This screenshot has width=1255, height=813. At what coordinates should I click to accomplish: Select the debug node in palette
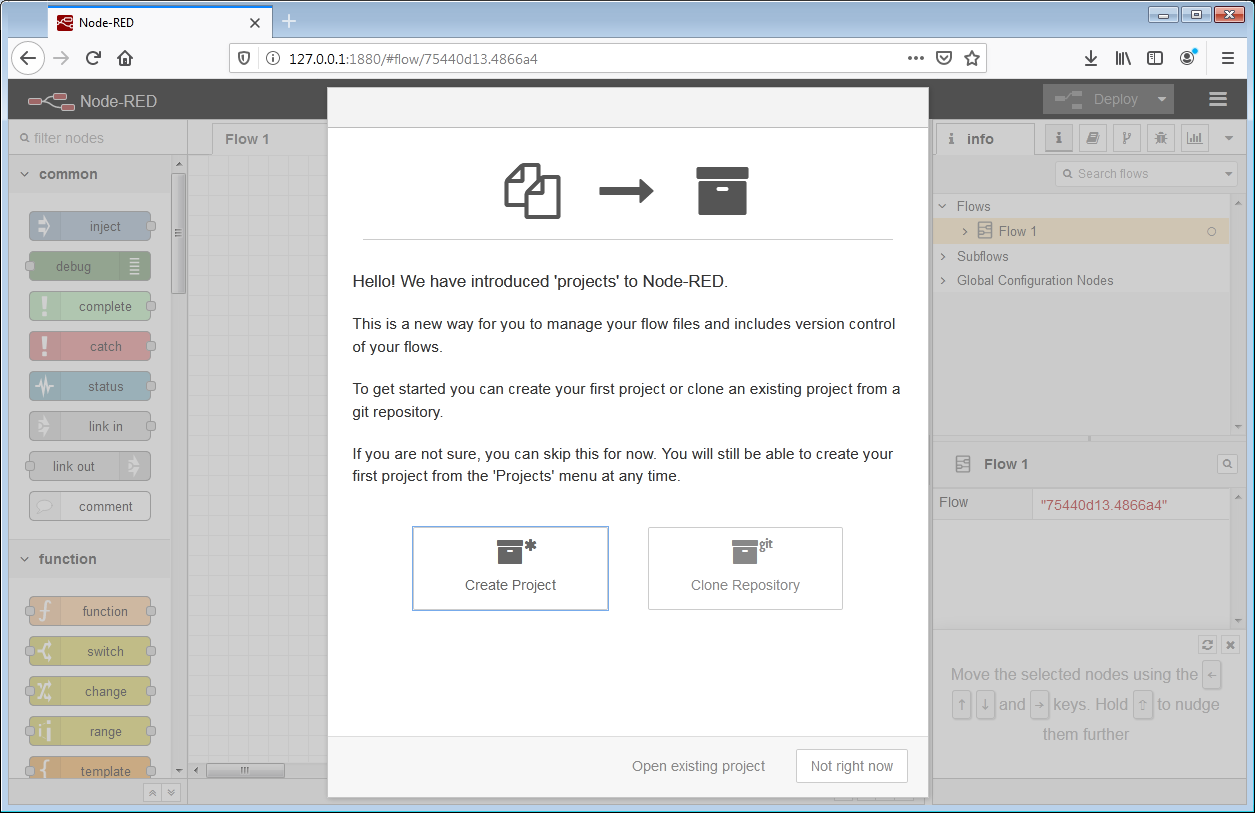[x=90, y=266]
